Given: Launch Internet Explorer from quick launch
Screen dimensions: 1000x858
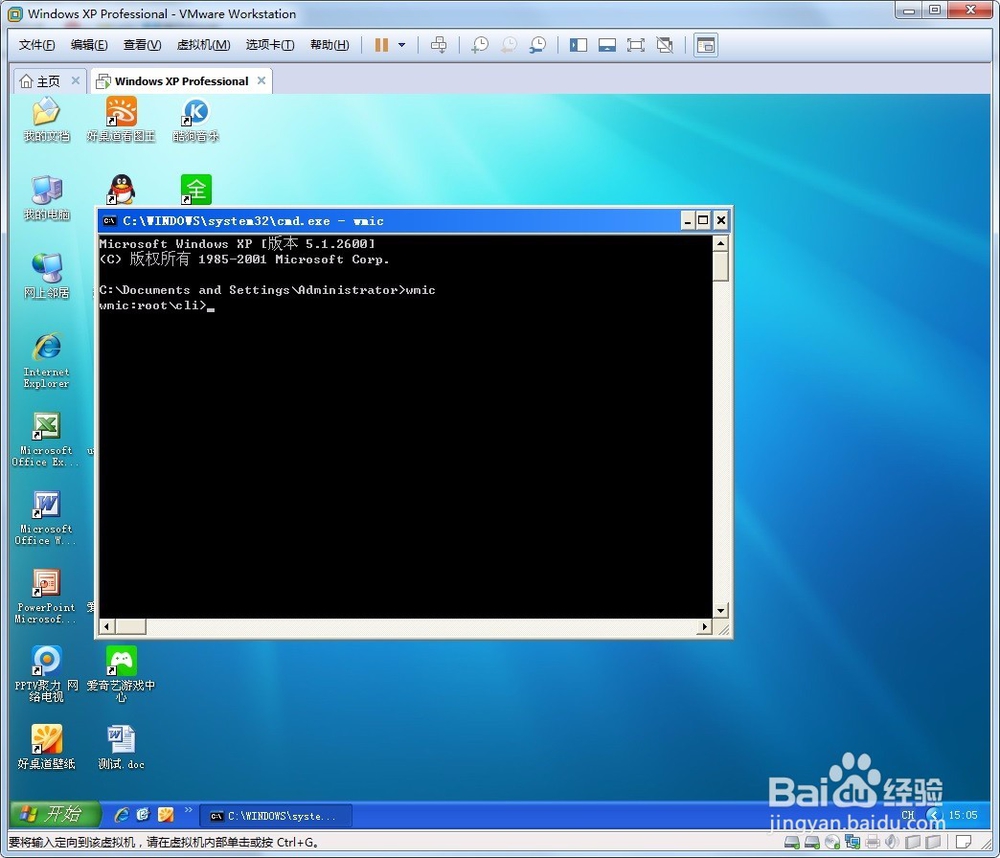Looking at the screenshot, I should click(121, 815).
